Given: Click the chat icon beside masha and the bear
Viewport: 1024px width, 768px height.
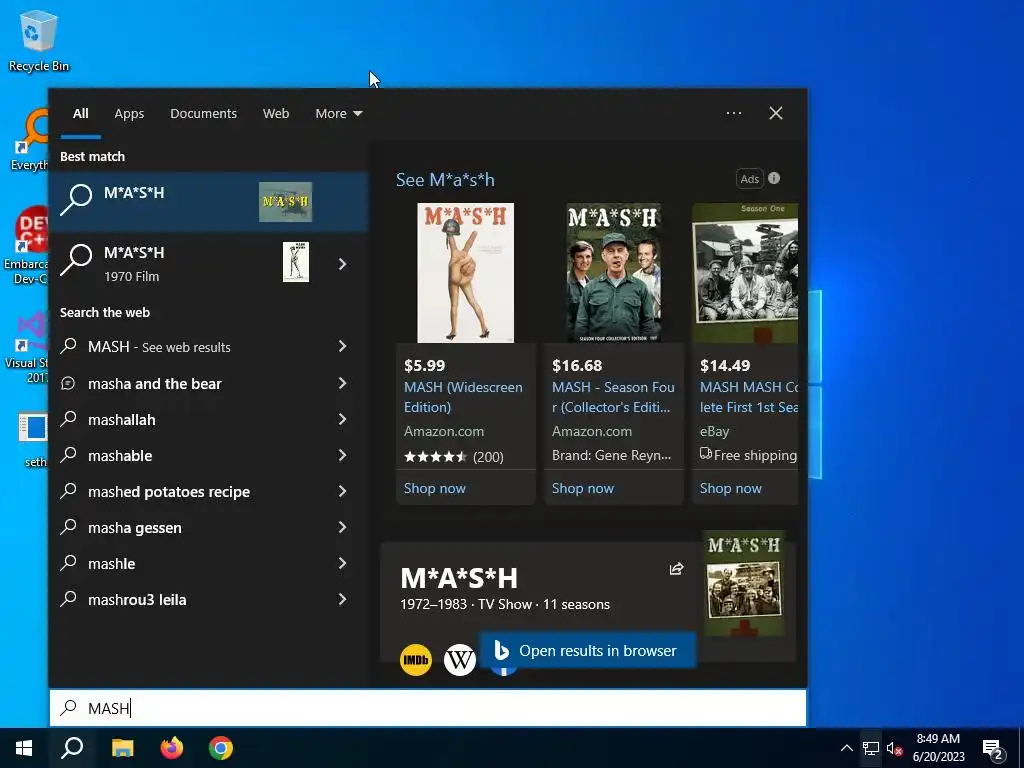Looking at the screenshot, I should coord(69,383).
